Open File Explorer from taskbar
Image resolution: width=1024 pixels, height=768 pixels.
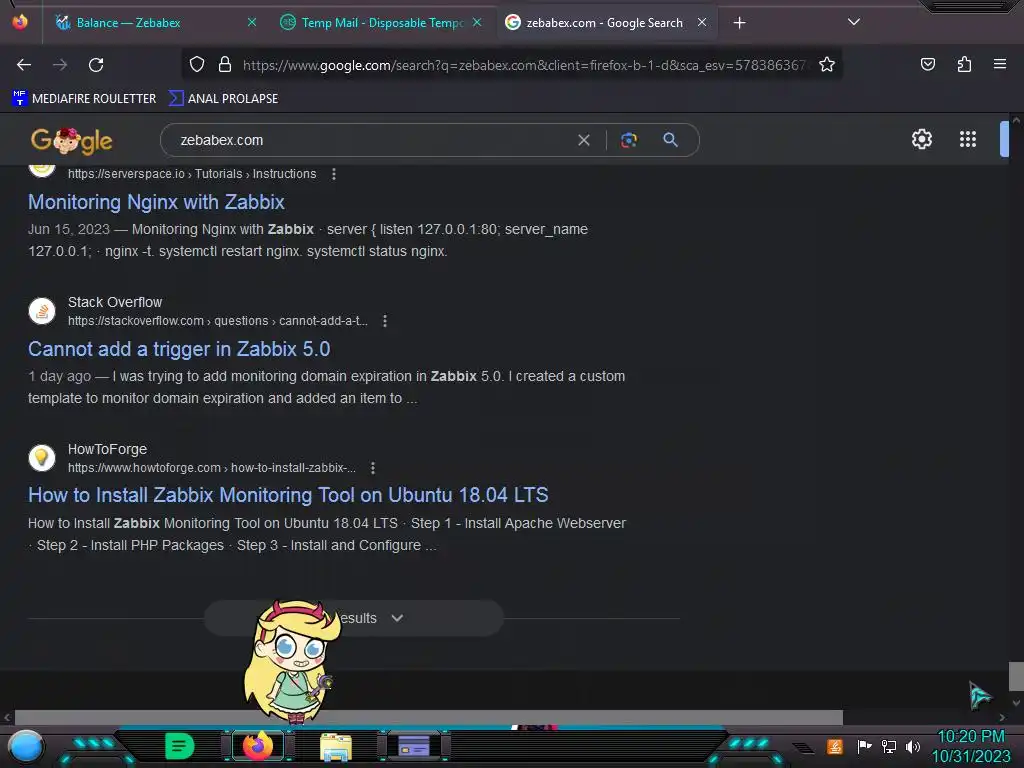(336, 746)
